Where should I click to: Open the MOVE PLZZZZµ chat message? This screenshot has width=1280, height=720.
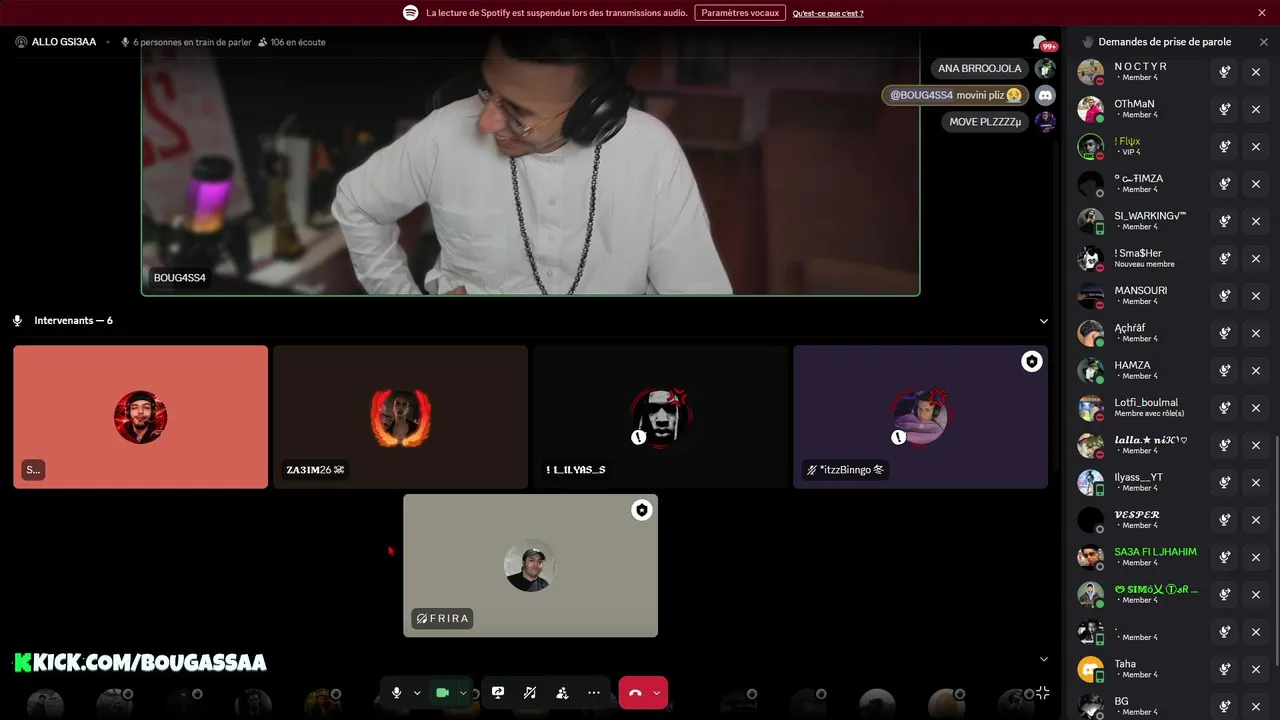tap(985, 122)
